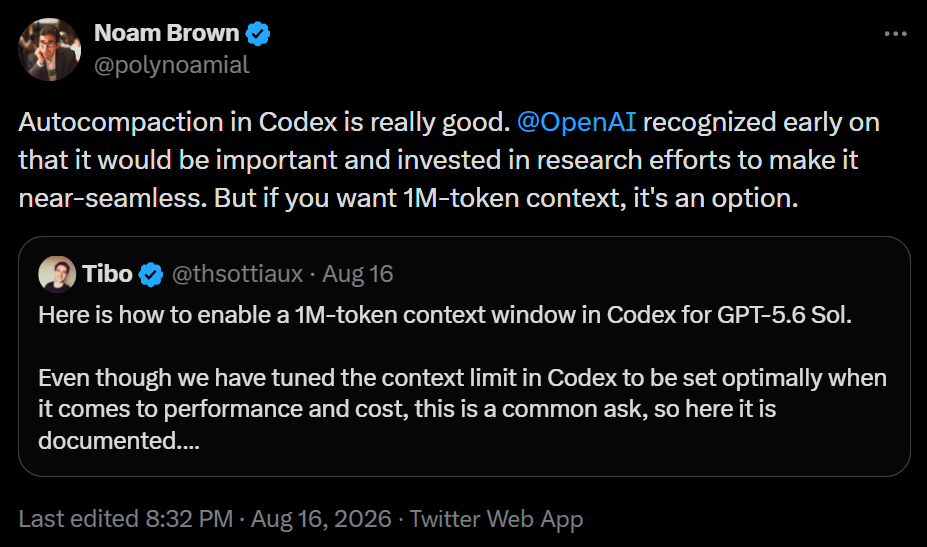
Task: Open the @thsottiaux handle
Action: [237, 274]
